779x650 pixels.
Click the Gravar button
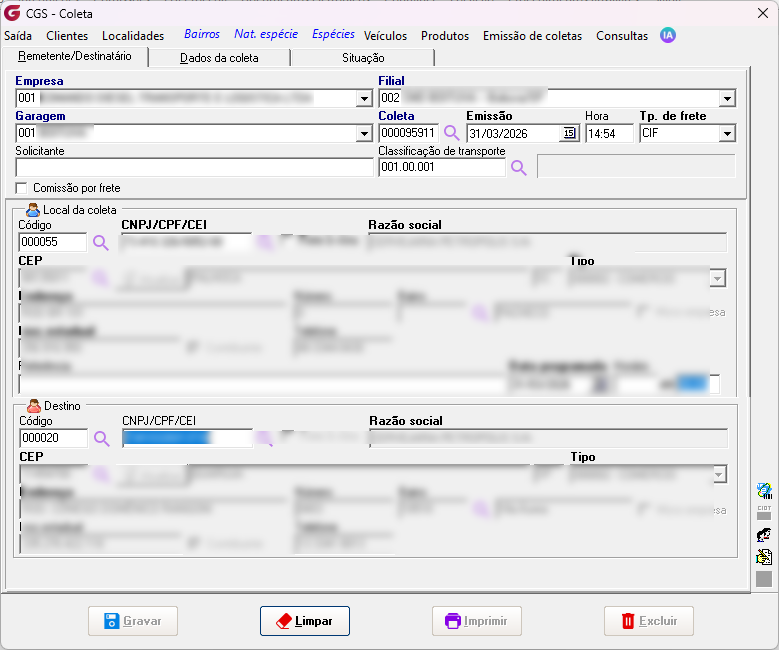(x=133, y=621)
